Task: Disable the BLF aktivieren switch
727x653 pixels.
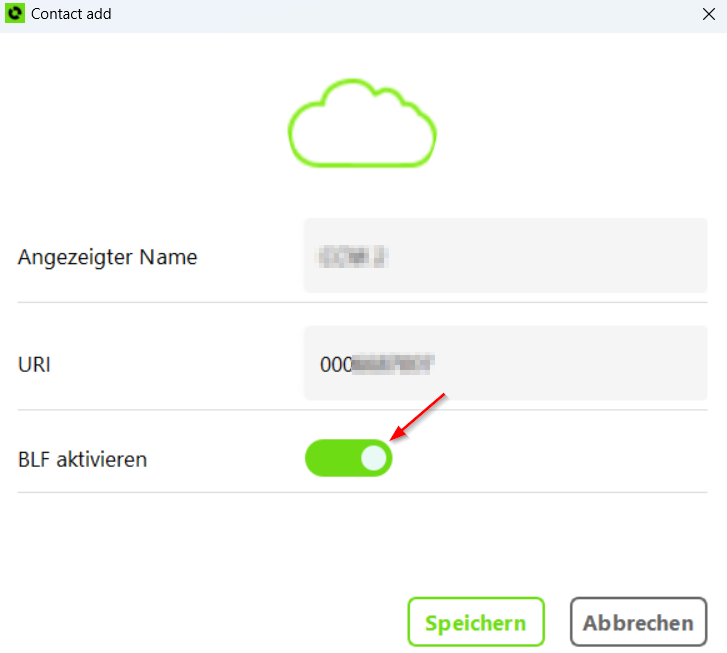Action: coord(348,458)
